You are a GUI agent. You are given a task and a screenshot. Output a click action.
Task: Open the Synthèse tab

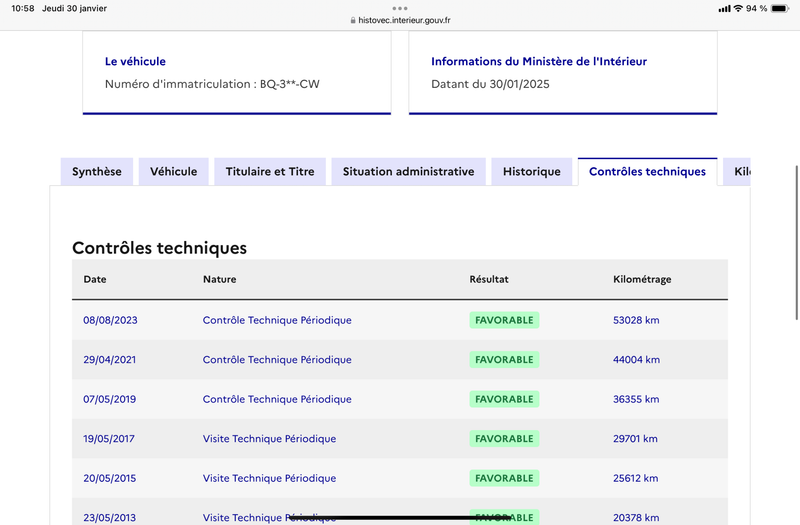97,172
